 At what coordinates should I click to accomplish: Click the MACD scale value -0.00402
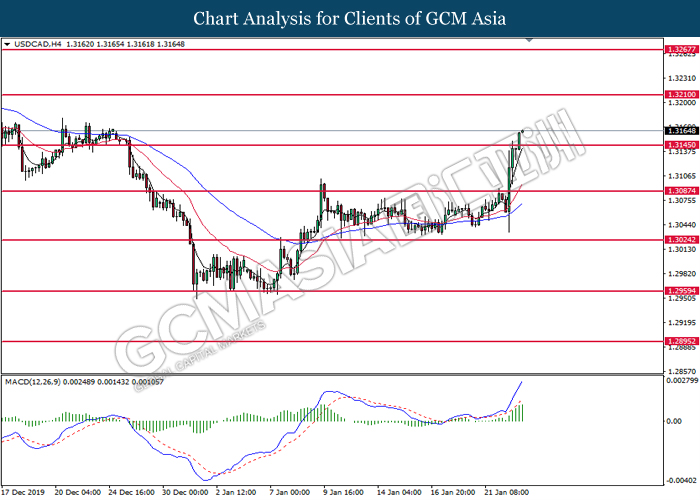[682, 481]
